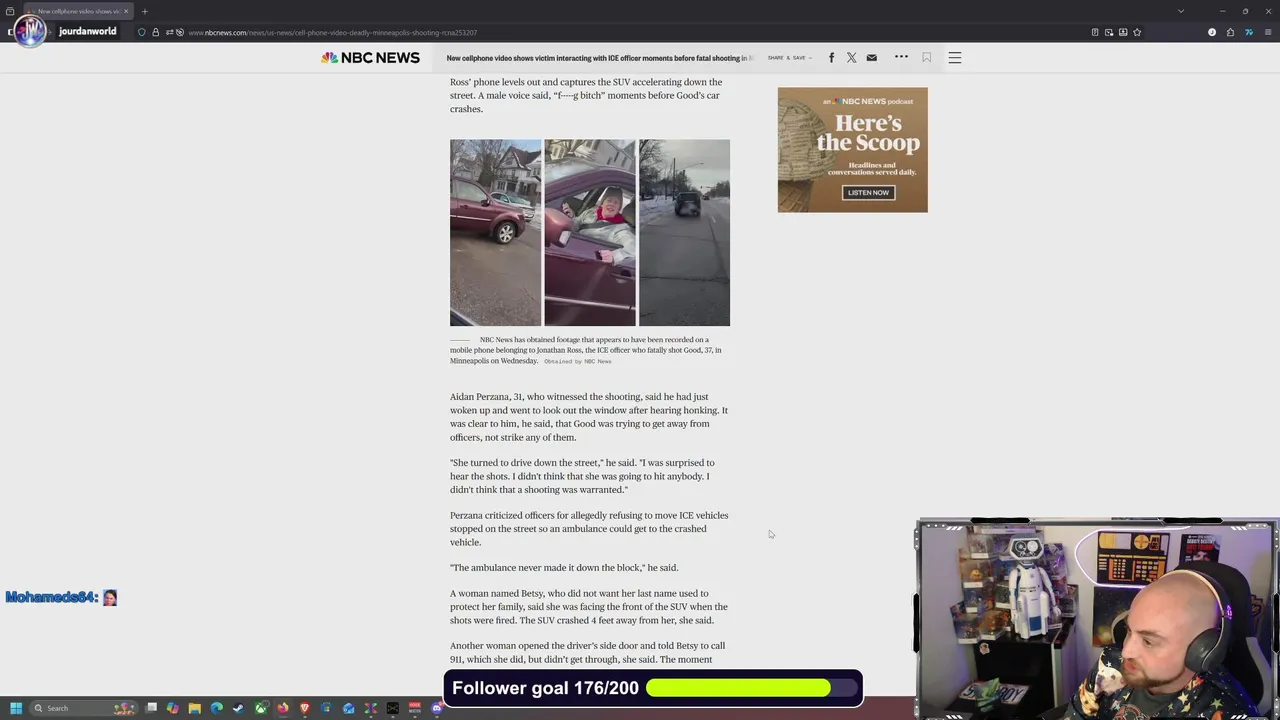Click the NBC News logo
Image resolution: width=1280 pixels, height=720 pixels.
point(370,58)
